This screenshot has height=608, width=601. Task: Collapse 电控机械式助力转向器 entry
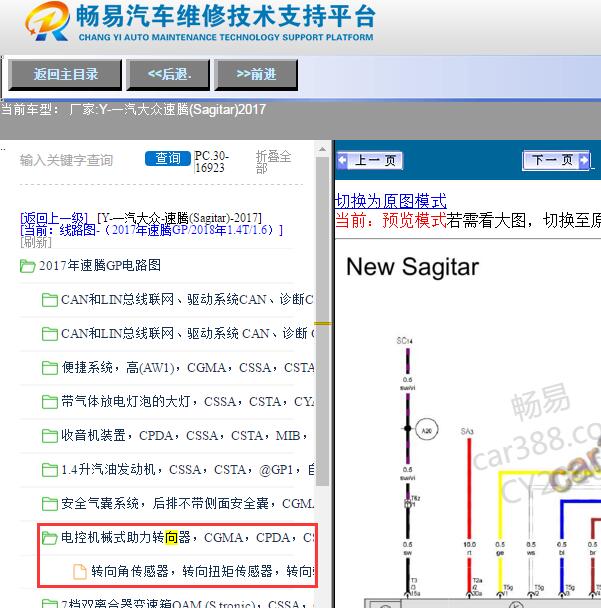click(188, 537)
